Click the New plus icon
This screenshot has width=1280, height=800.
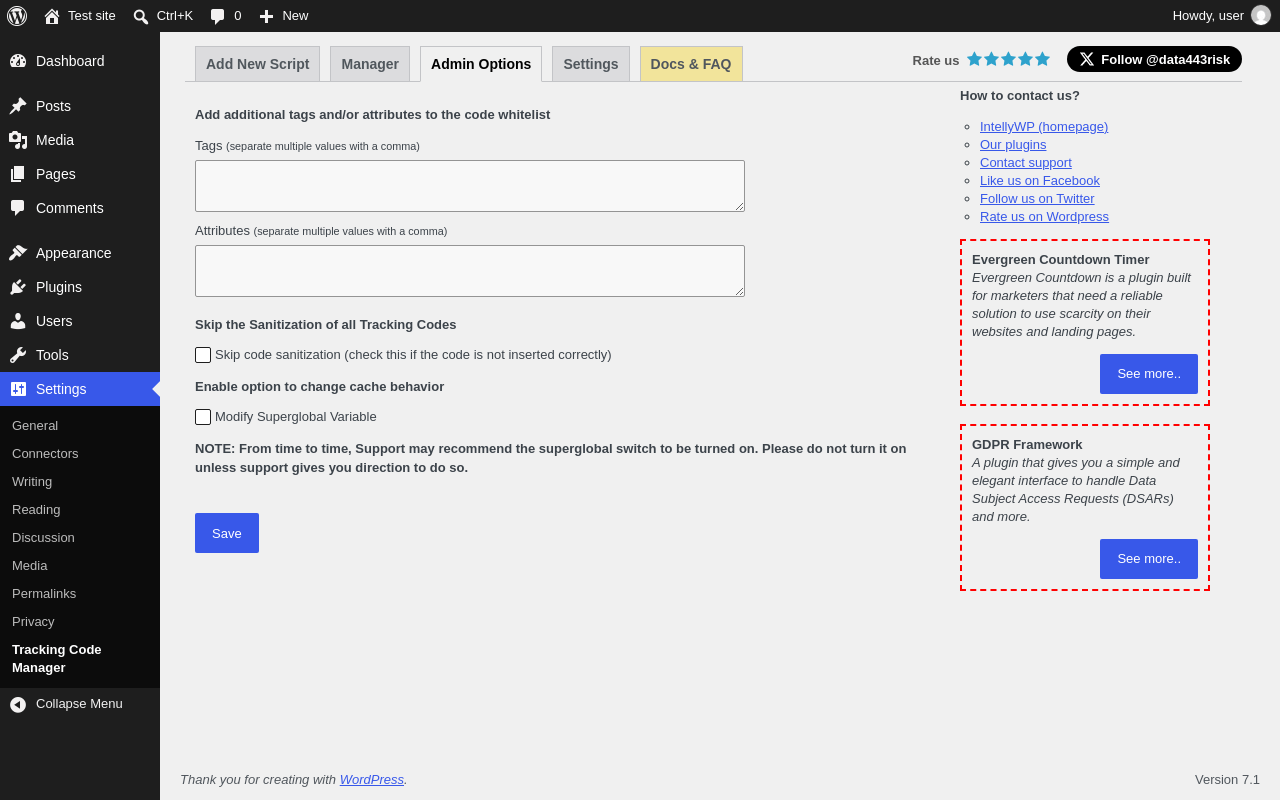tap(266, 16)
